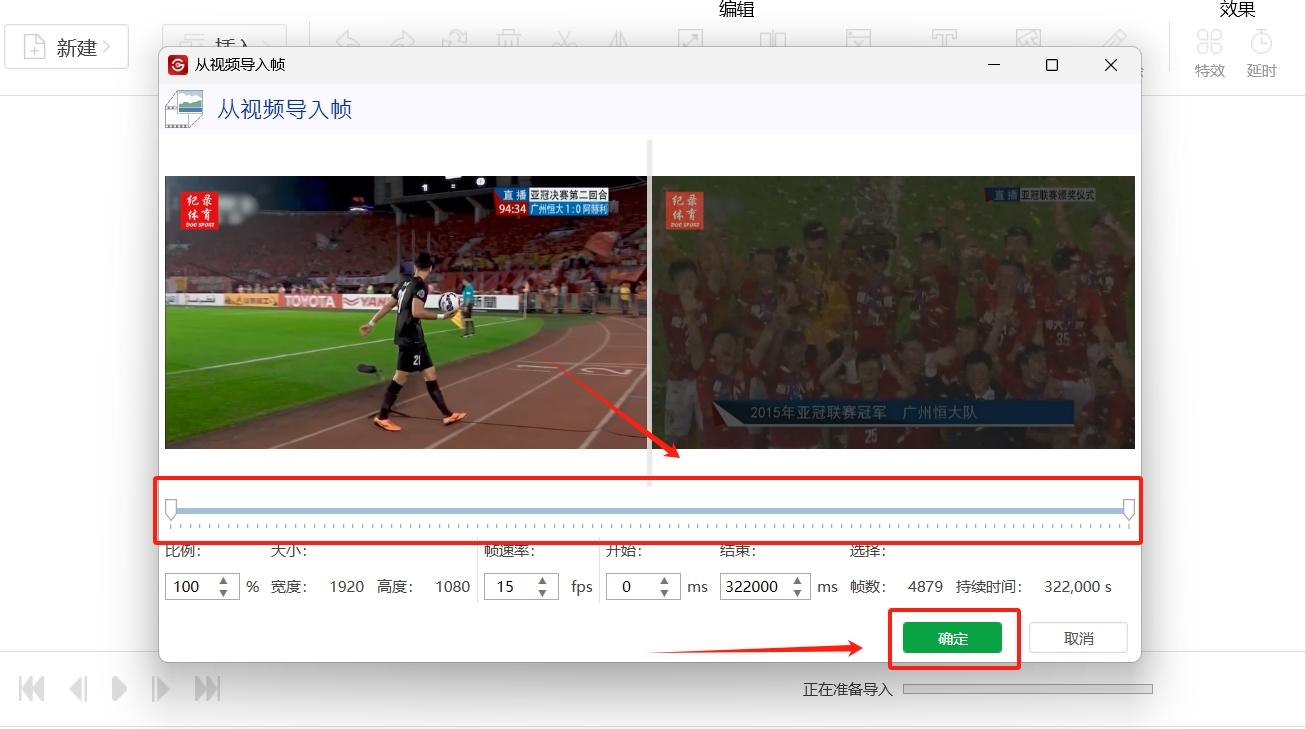
Task: Increase the 结束 end time with up arrow
Action: (x=799, y=581)
